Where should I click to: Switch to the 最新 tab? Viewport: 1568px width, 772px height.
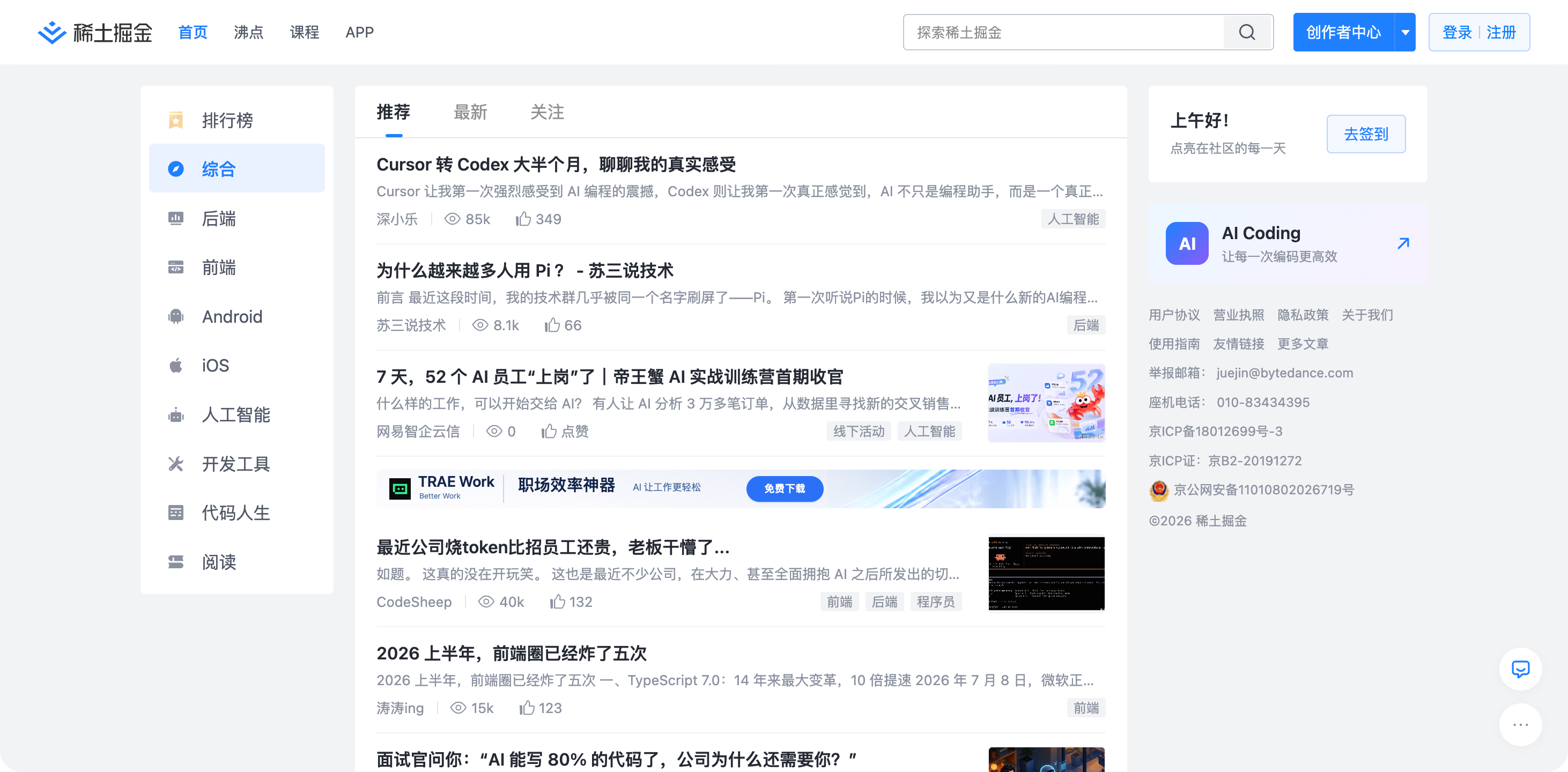pyautogui.click(x=470, y=112)
